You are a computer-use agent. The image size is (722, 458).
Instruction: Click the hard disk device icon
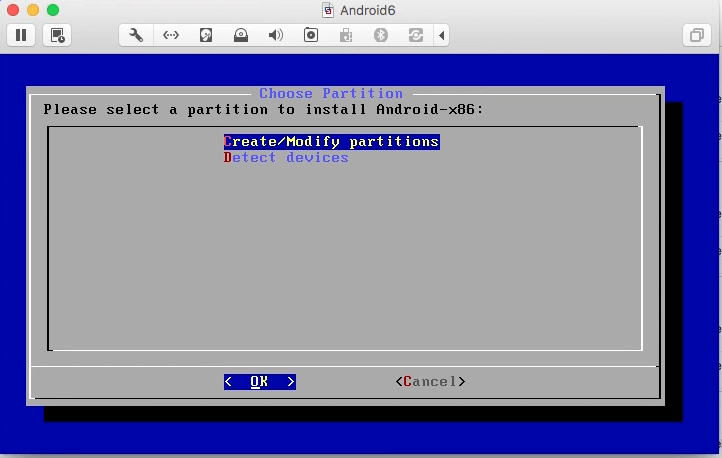[x=206, y=35]
